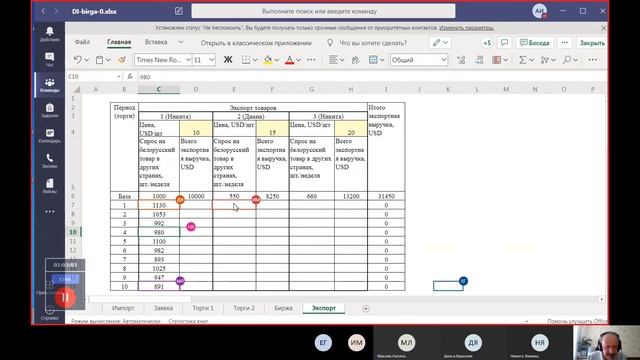The height and width of the screenshot is (360, 640).
Task: Go back with the left navigation arrow
Action: click(x=43, y=11)
